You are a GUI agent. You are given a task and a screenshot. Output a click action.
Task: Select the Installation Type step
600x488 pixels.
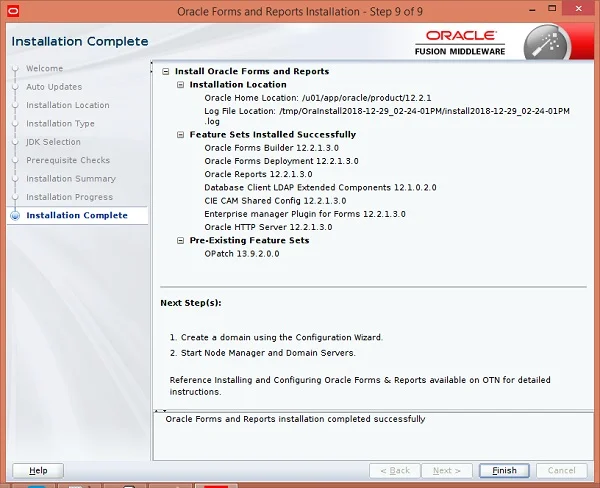tap(60, 124)
